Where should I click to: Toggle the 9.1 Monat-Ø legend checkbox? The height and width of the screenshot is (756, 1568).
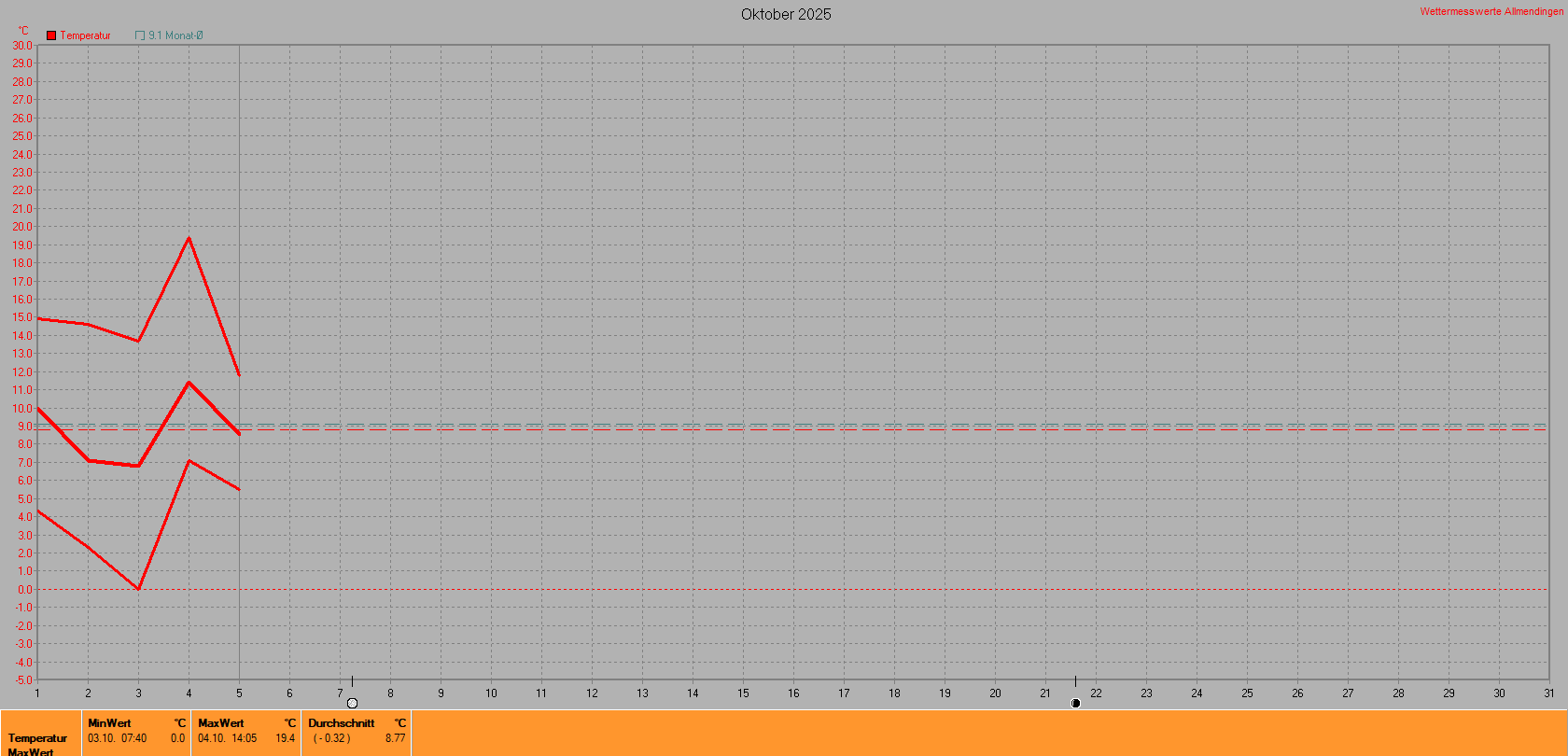click(140, 35)
